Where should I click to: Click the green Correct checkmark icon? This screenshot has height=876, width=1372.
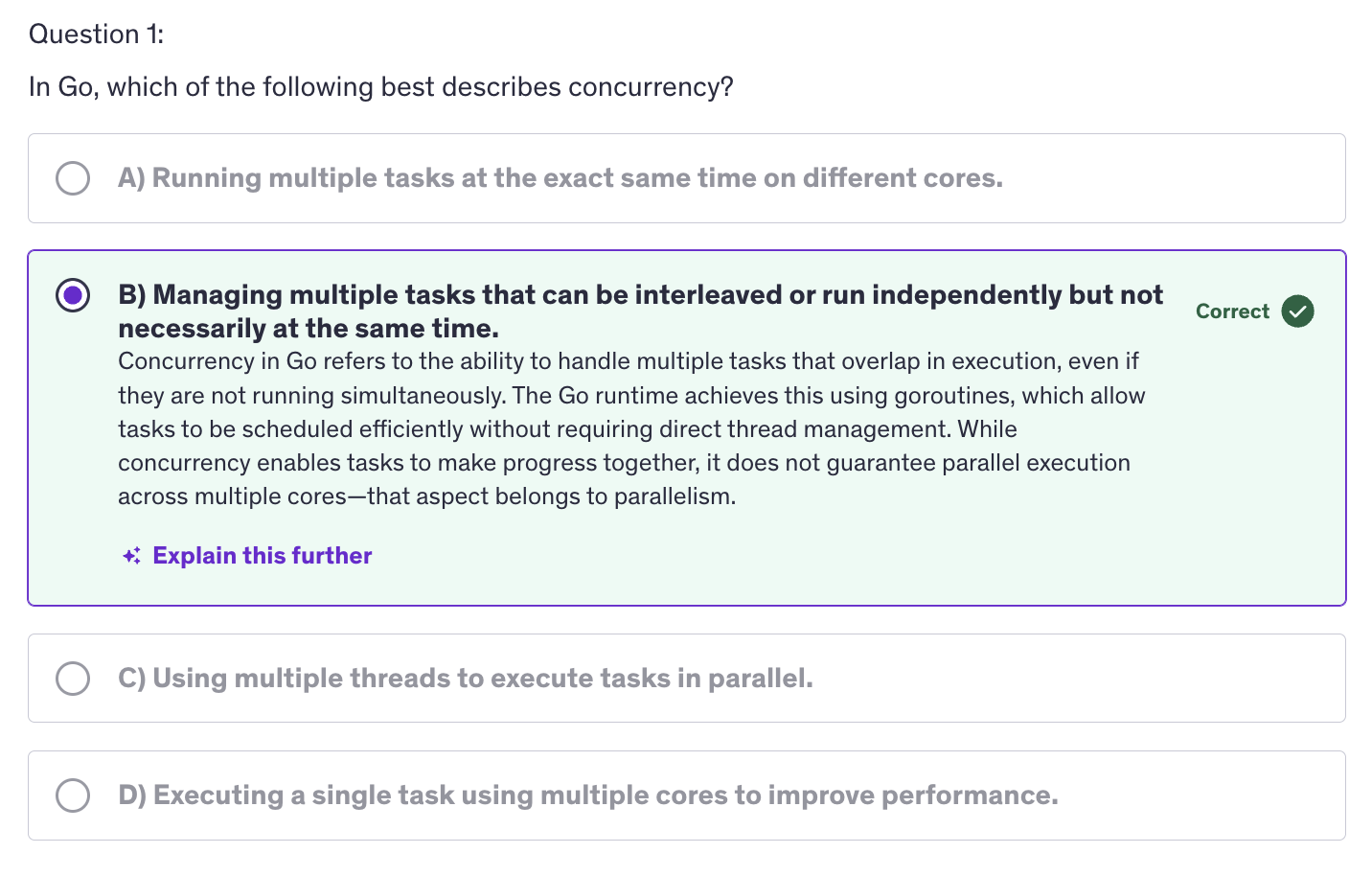point(1298,311)
